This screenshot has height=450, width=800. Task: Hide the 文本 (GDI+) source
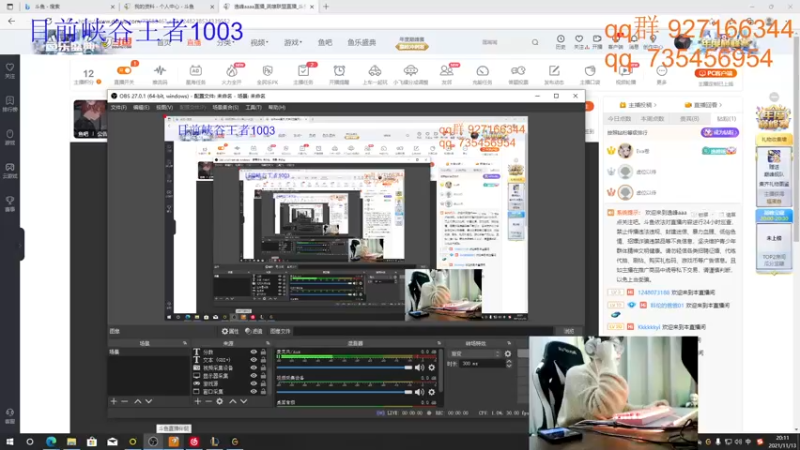coord(254,360)
